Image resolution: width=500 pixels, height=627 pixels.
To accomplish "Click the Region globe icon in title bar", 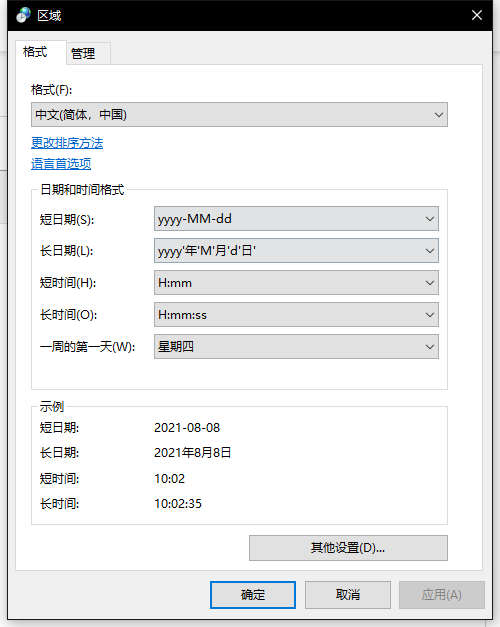I will [x=23, y=15].
